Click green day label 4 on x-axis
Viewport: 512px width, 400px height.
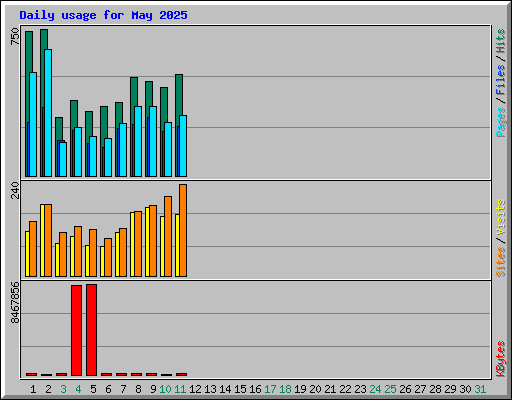click(x=78, y=389)
